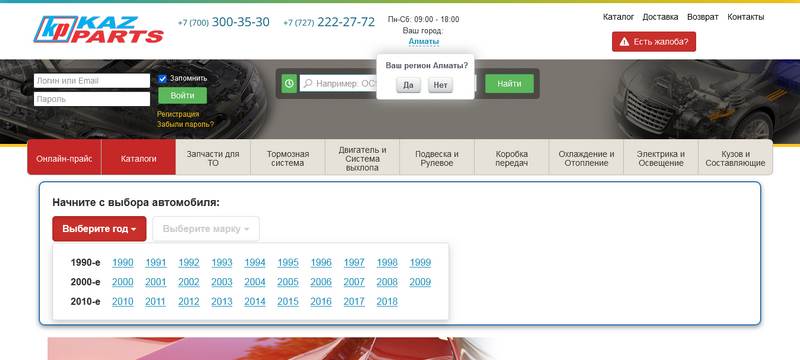Click the magnifier icon in search field
This screenshot has width=800, height=360.
308,84
